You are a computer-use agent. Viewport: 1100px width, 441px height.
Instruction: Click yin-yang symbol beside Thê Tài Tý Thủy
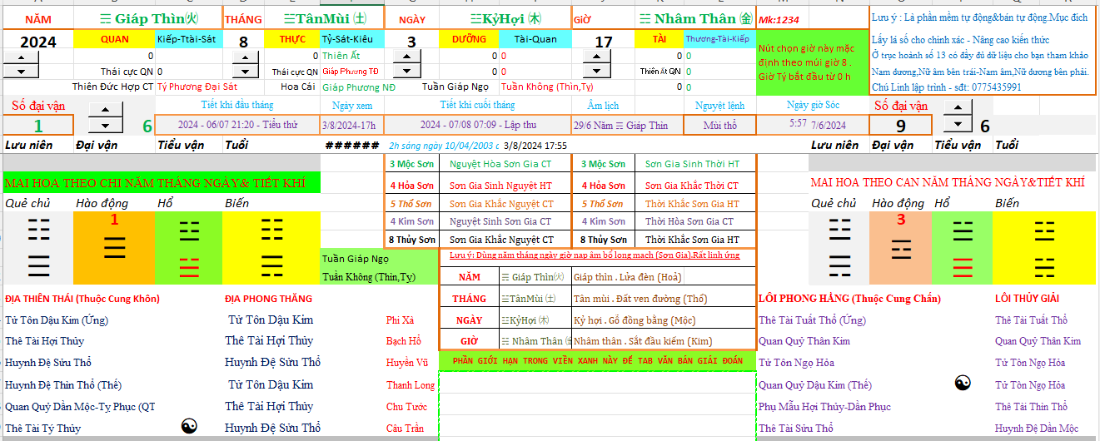190,427
